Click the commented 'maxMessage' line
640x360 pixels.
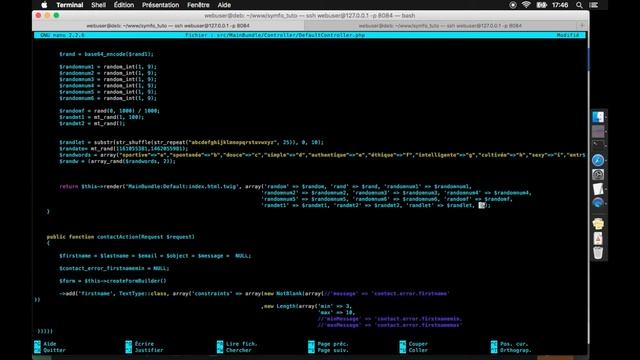pos(390,325)
